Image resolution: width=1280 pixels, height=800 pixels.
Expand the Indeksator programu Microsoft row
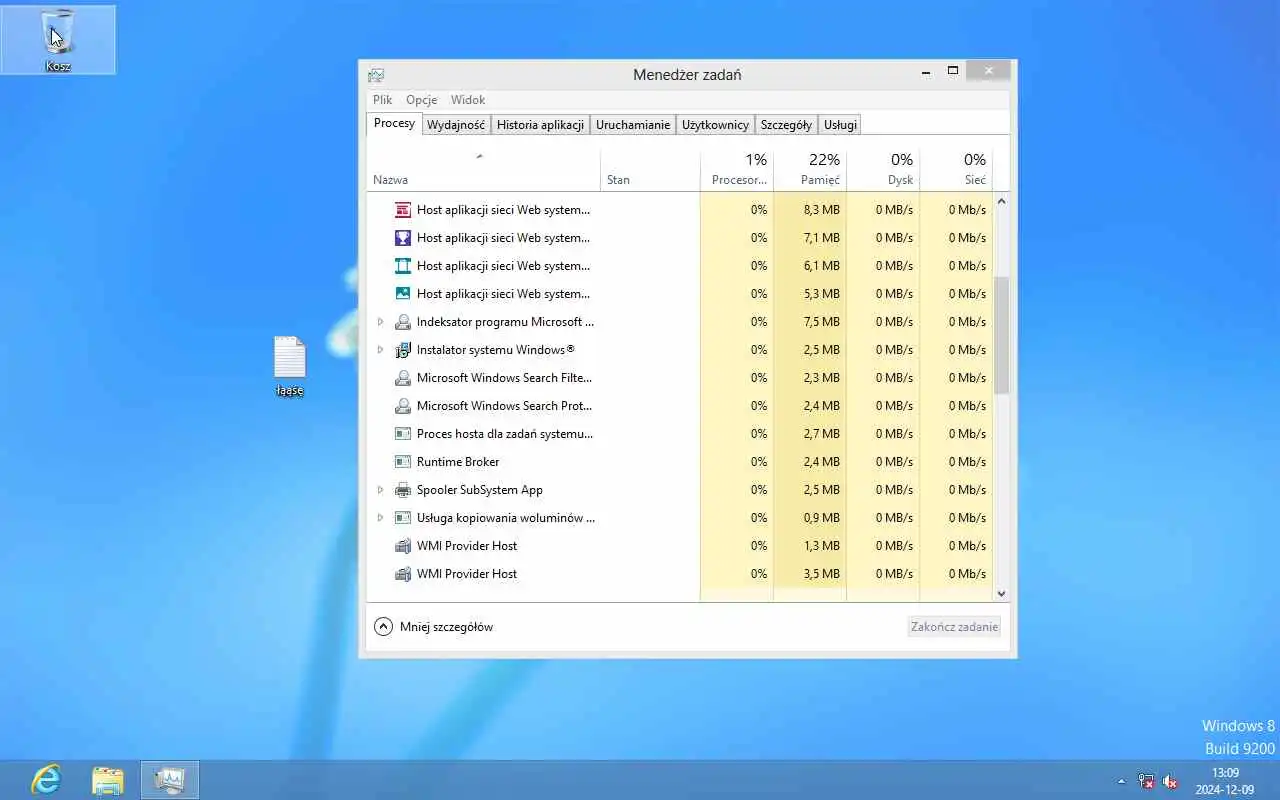tap(380, 322)
